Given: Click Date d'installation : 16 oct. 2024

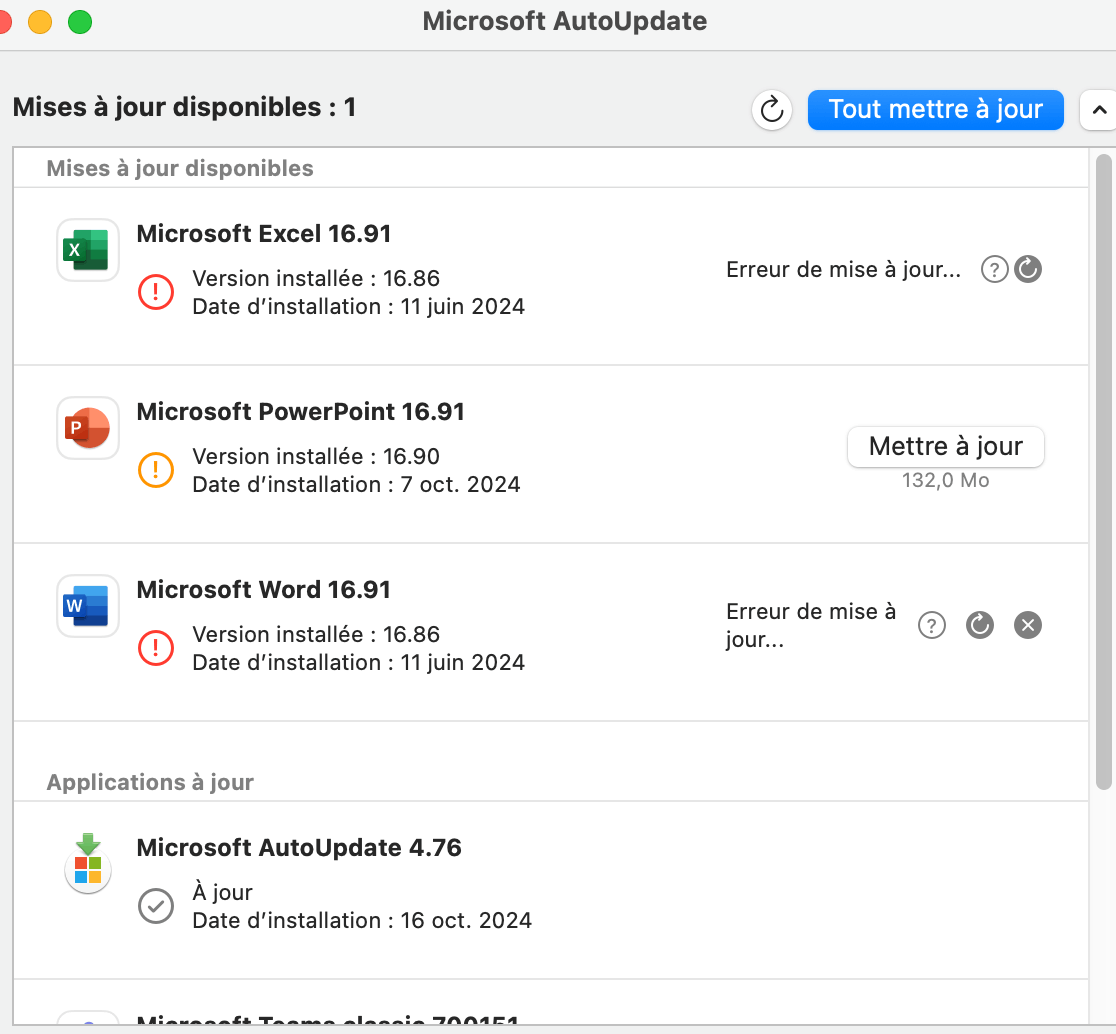Looking at the screenshot, I should point(362,920).
